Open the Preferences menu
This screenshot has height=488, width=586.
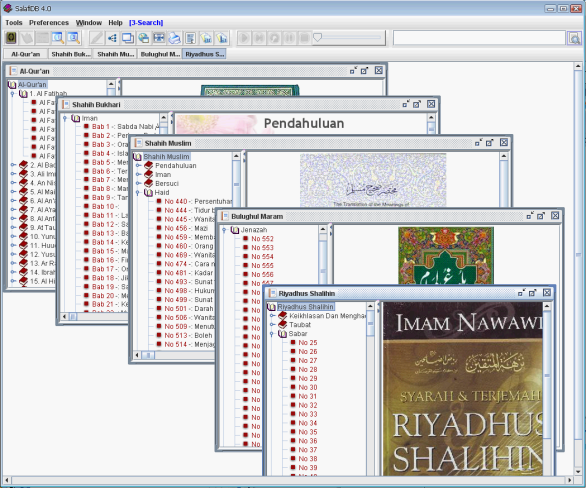(49, 23)
